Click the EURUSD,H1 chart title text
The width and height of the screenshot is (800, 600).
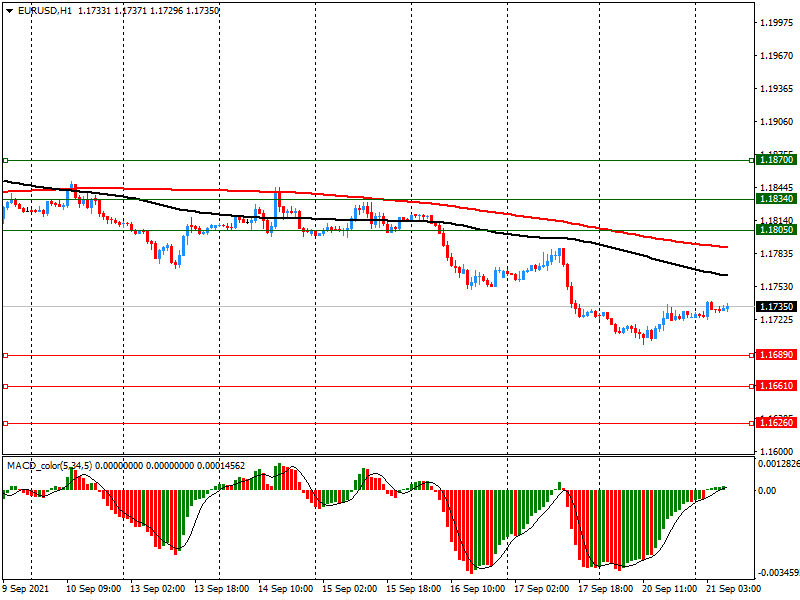45,11
